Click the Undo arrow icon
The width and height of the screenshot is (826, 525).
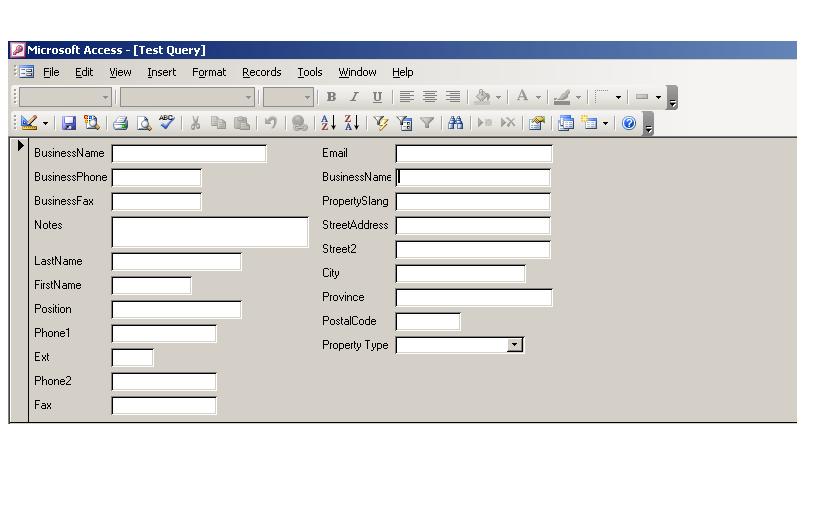tap(271, 123)
